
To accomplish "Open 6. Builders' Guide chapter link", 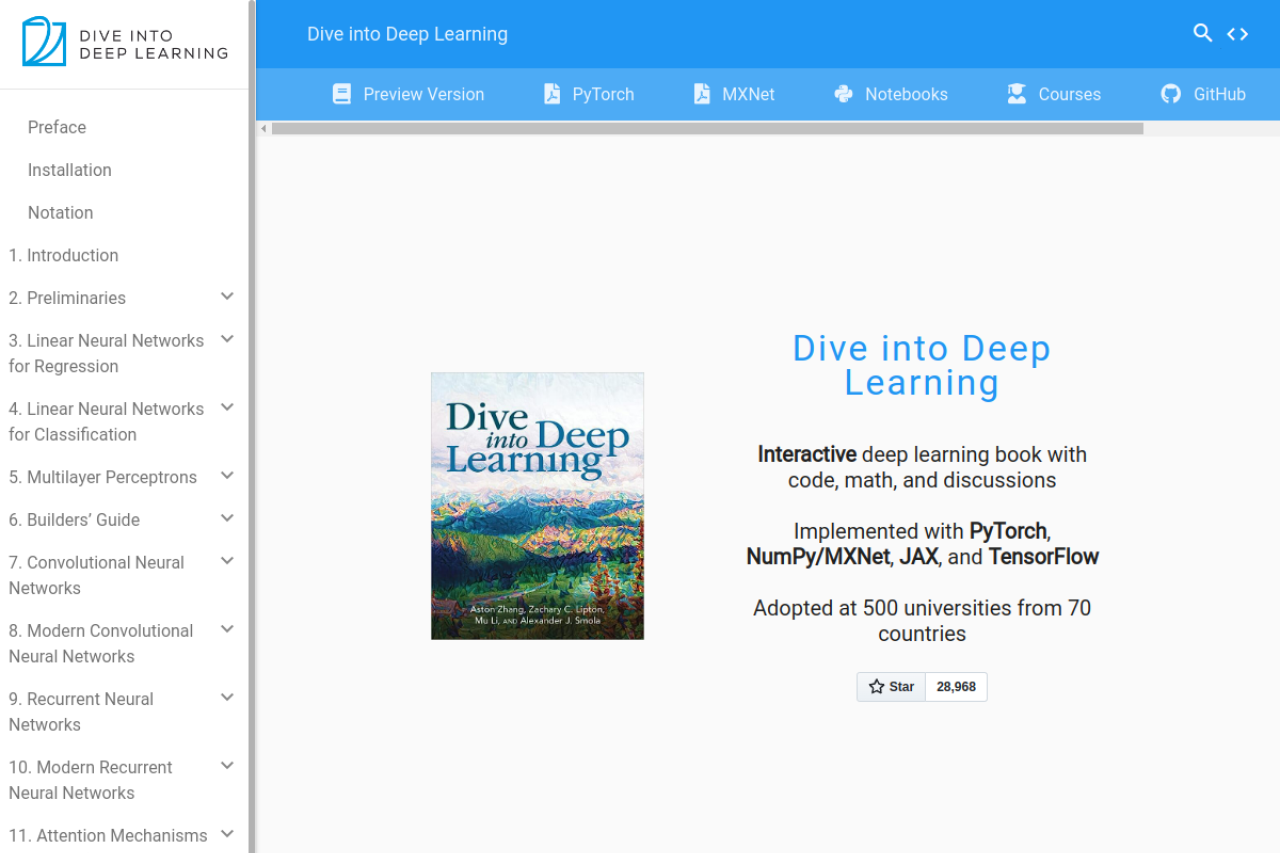I will (x=74, y=520).
